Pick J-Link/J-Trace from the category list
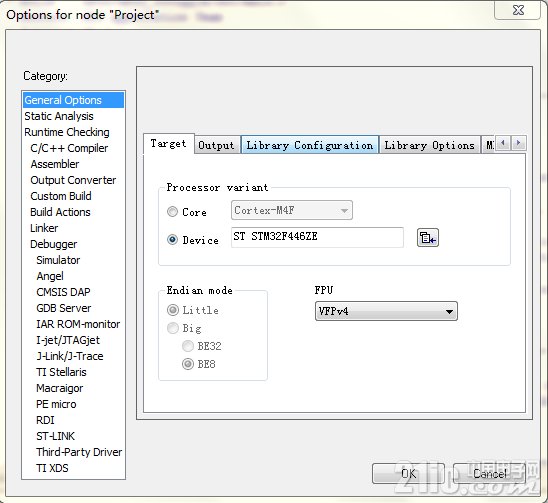Image resolution: width=548 pixels, height=503 pixels. pos(70,356)
